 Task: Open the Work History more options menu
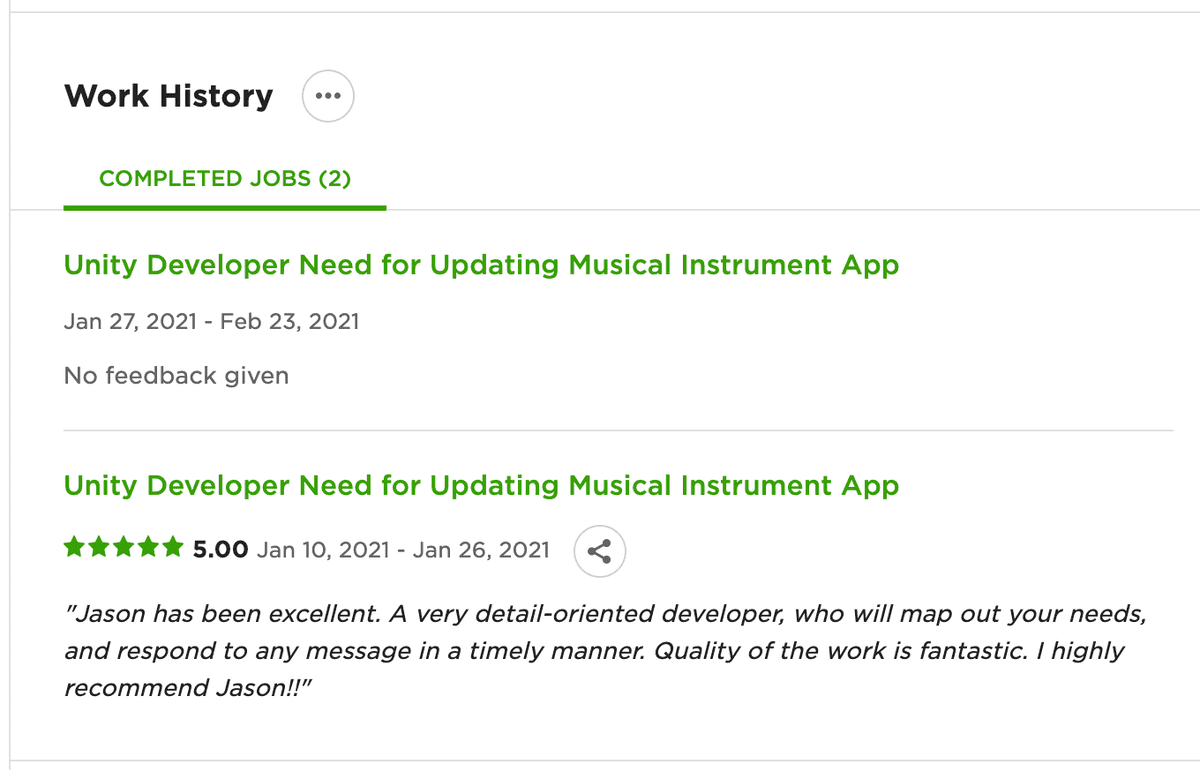tap(328, 97)
